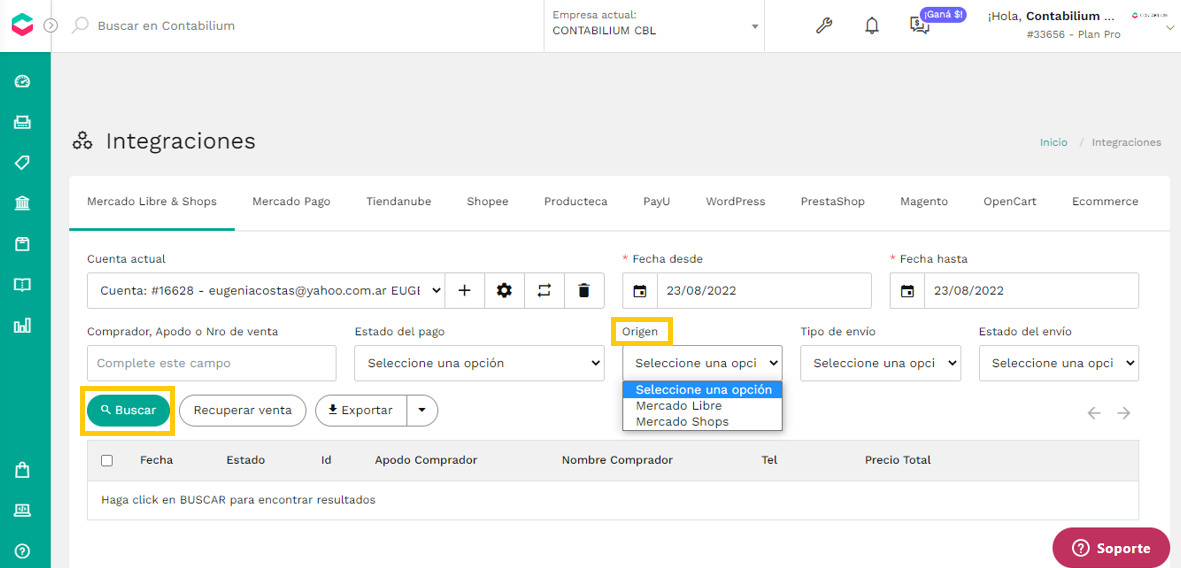The width and height of the screenshot is (1181, 568).
Task: Open the dashboard speedometer sidebar icon
Action: point(22,81)
